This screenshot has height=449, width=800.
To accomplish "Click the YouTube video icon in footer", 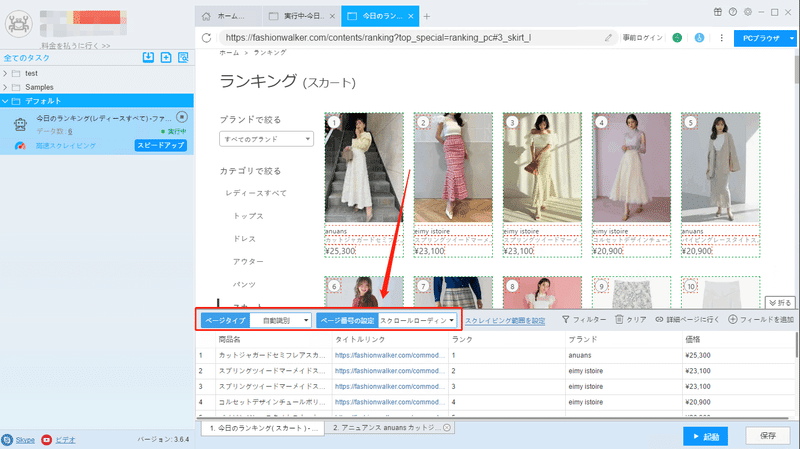I will (x=46, y=440).
